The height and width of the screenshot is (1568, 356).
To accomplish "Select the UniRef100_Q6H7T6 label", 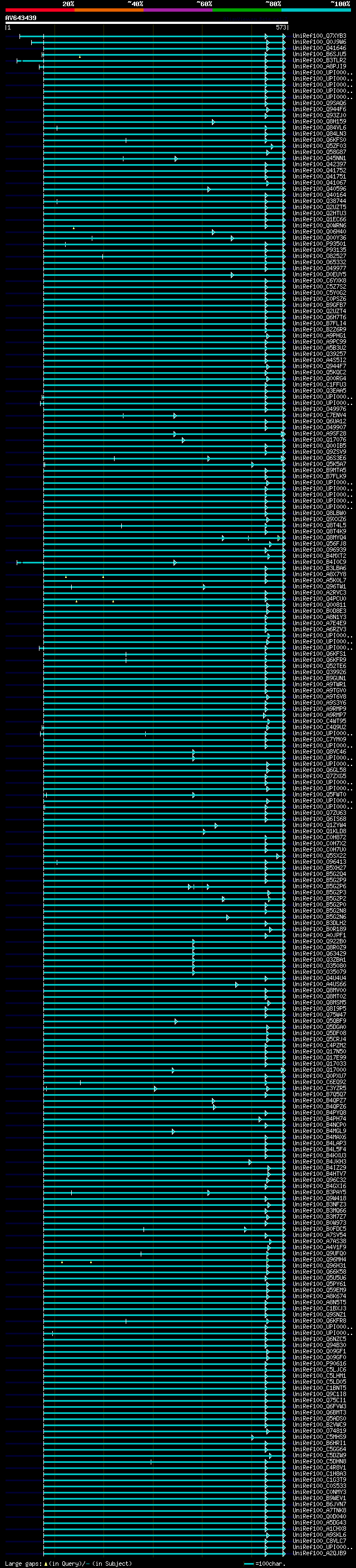I will 319,317.
